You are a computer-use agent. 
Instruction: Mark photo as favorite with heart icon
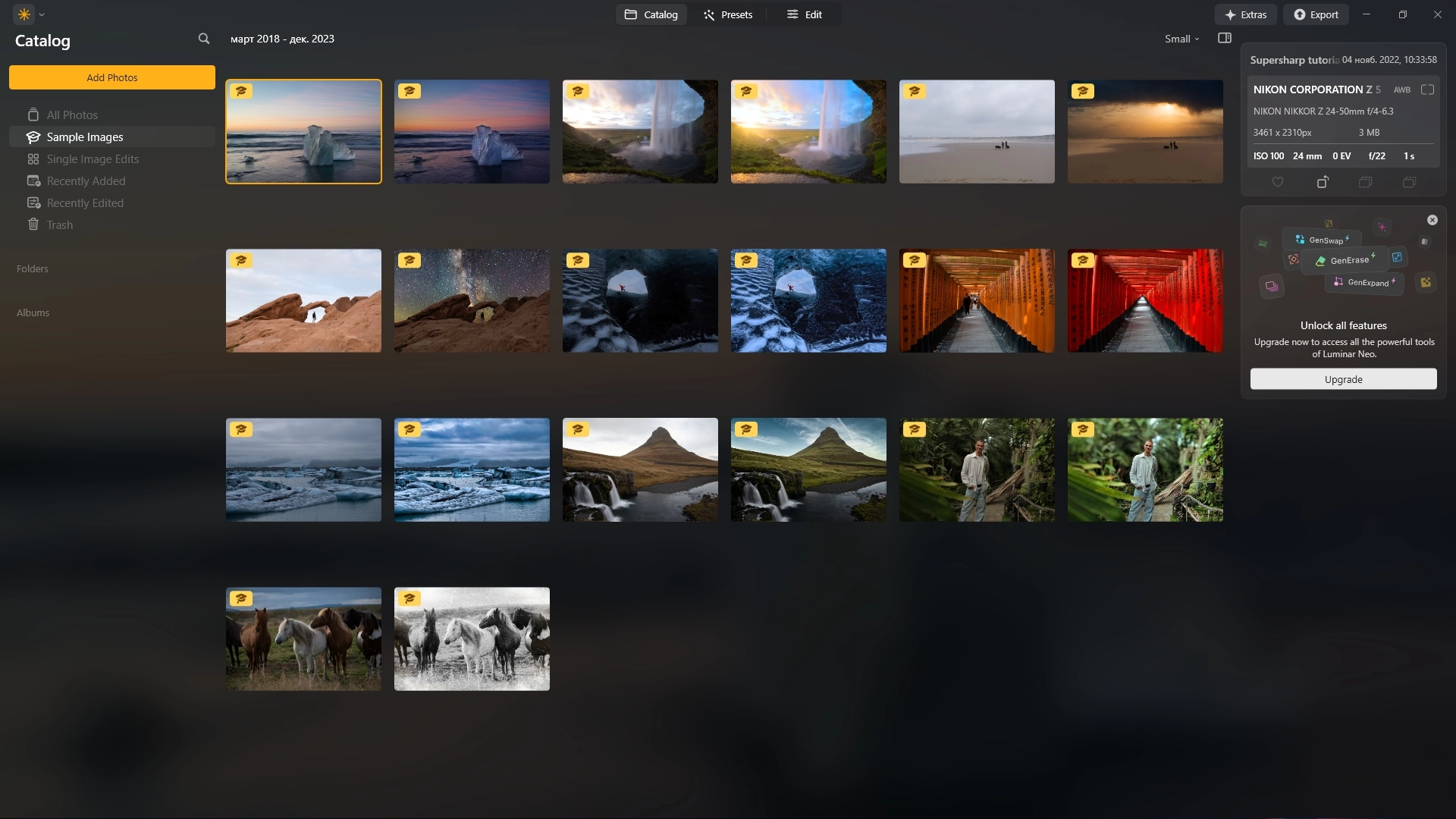1278,182
